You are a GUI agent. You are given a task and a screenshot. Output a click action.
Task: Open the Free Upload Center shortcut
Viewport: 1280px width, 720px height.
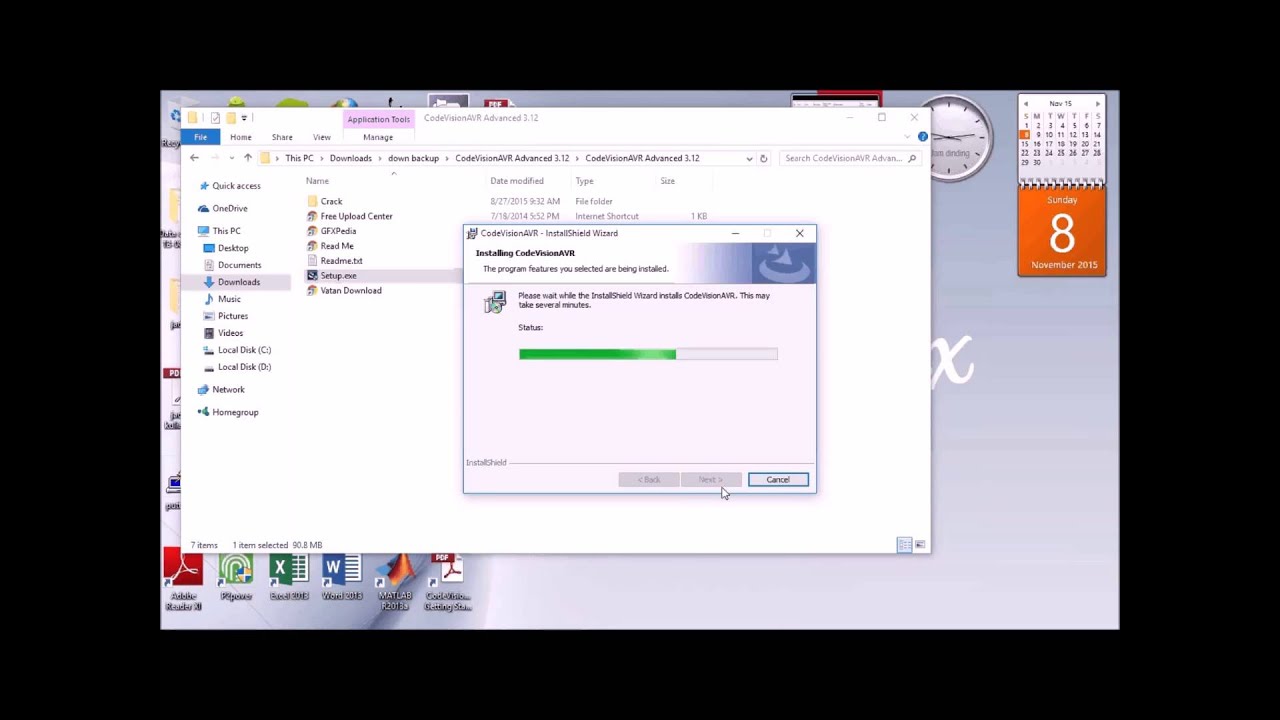[x=356, y=216]
